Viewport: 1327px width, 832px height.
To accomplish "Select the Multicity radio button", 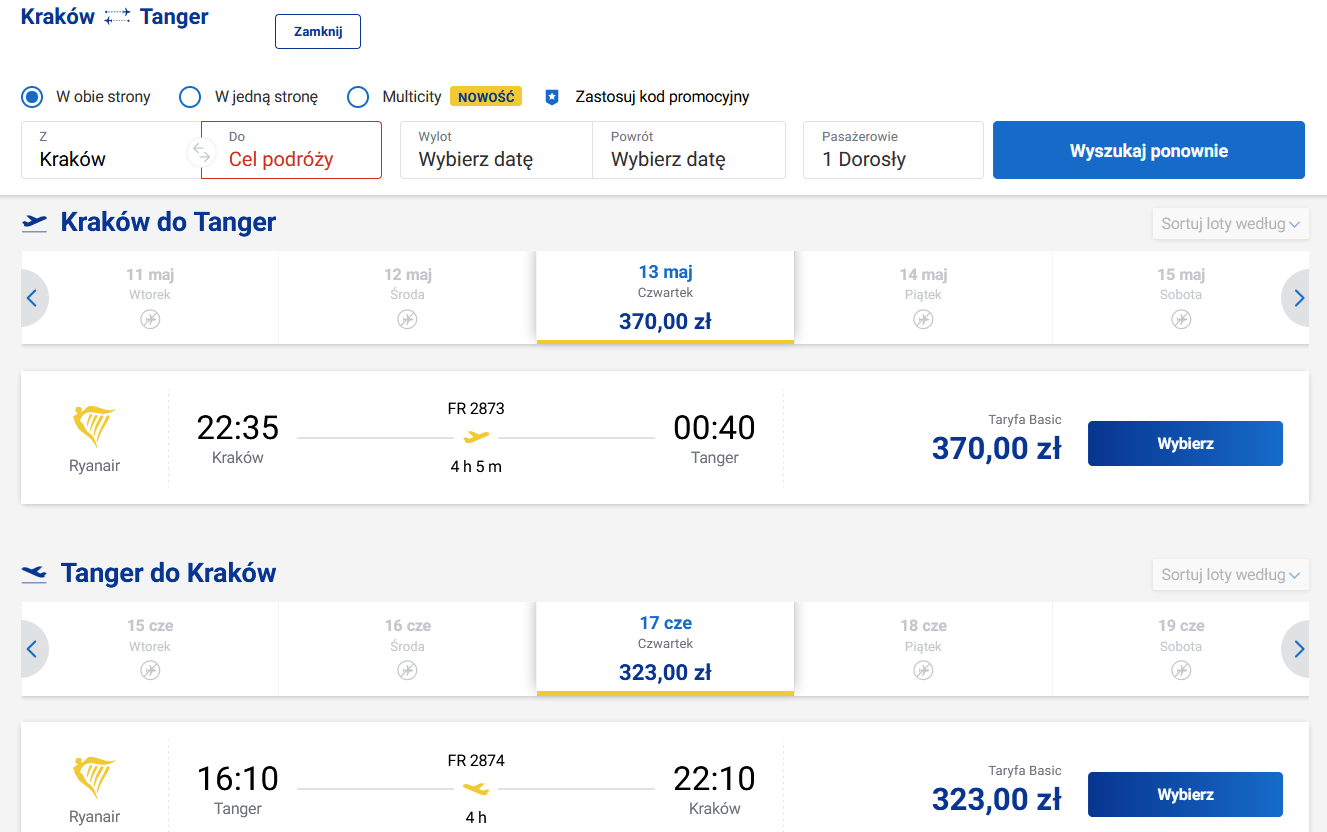I will [358, 97].
